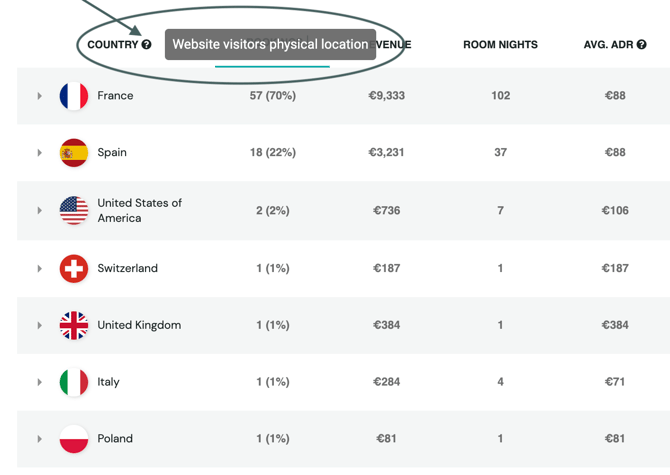
Task: Expand the United States of America row
Action: coord(40,211)
